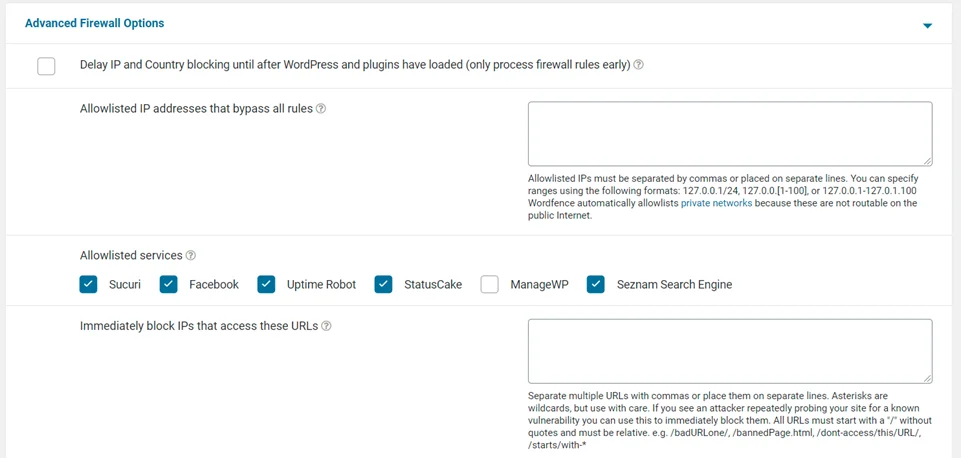
Task: Check the ManageWP service box
Action: (490, 285)
